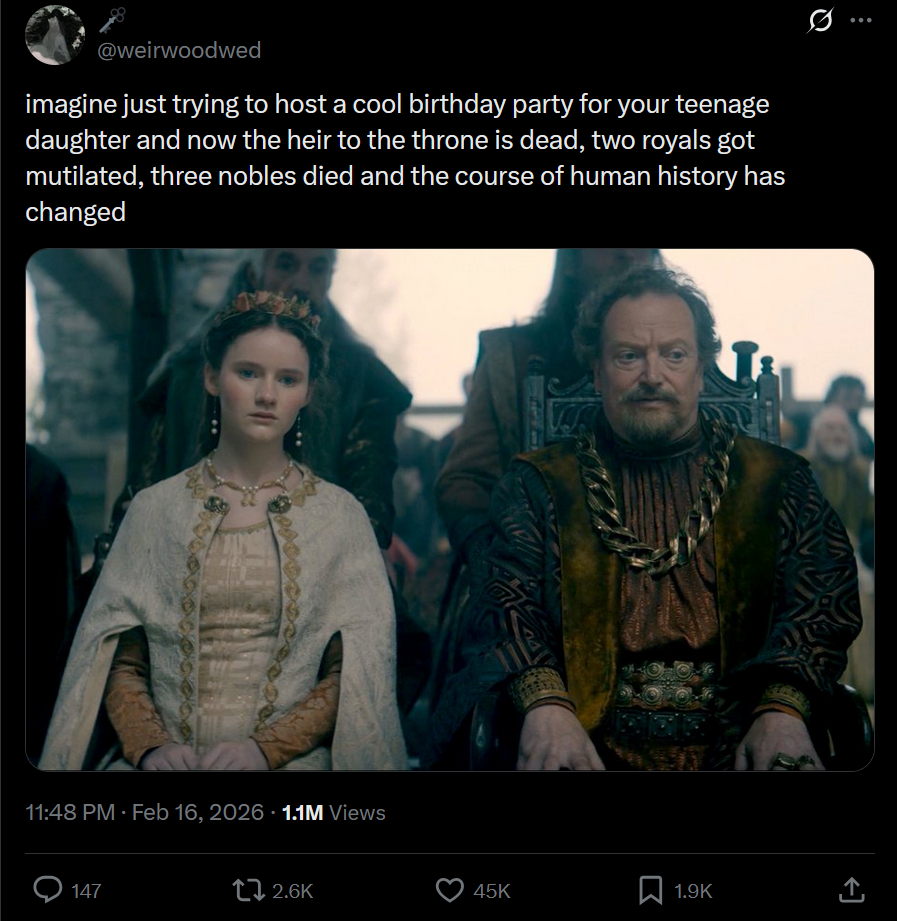Repost the tweet with the retweet arrows

tap(245, 889)
